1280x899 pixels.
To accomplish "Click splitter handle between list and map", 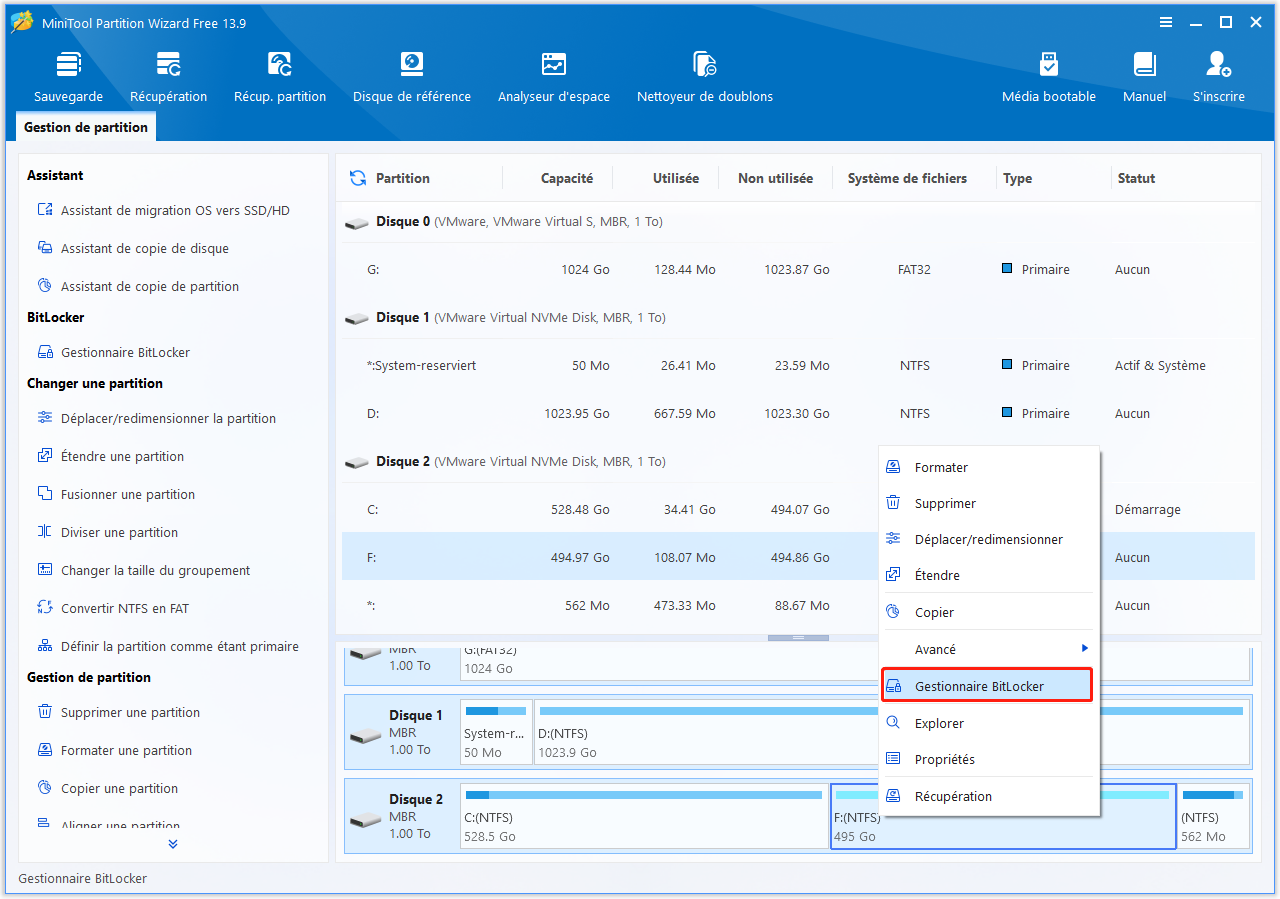I will click(x=798, y=637).
